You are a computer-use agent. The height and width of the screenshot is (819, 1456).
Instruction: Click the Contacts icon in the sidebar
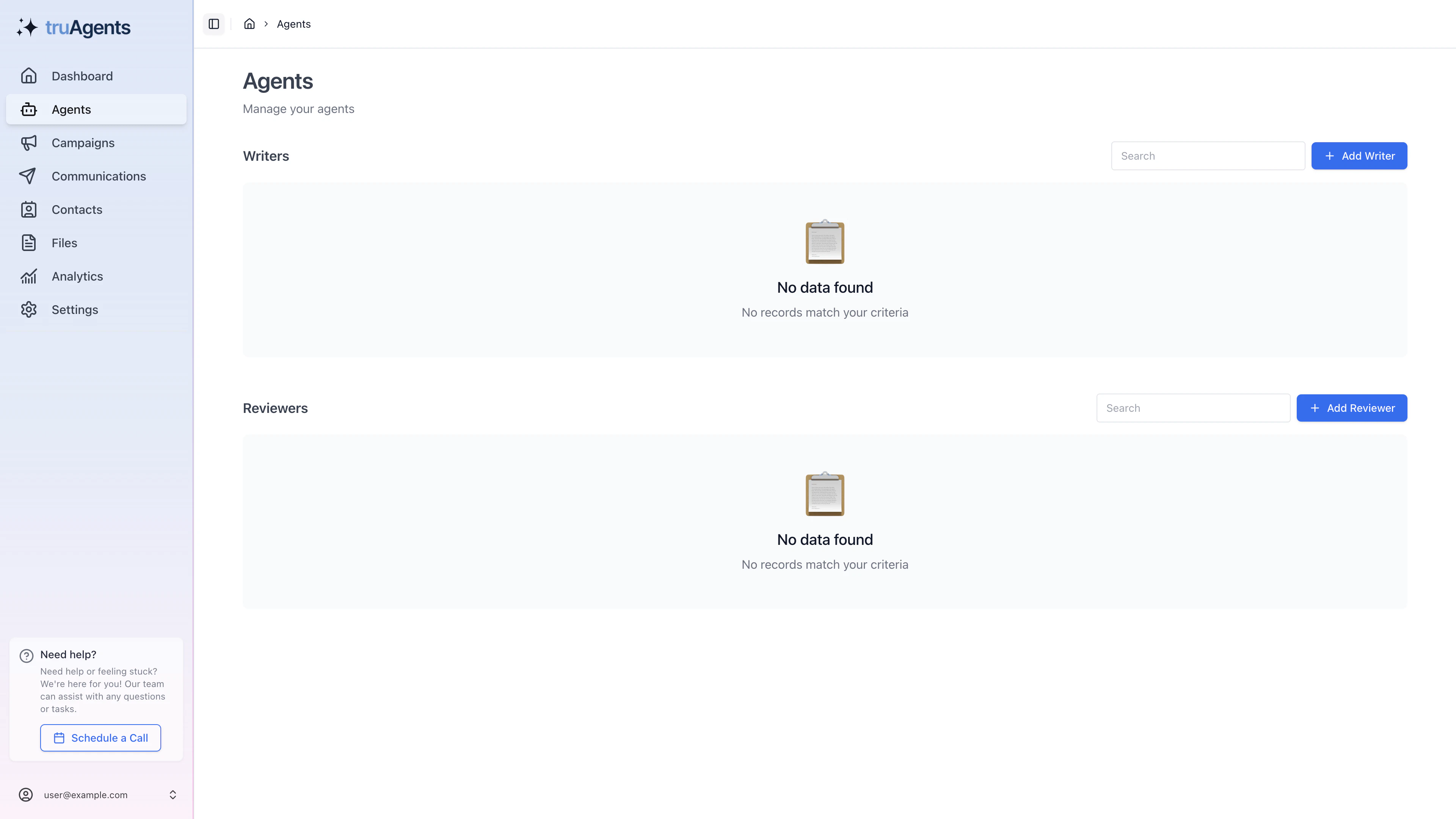29,209
